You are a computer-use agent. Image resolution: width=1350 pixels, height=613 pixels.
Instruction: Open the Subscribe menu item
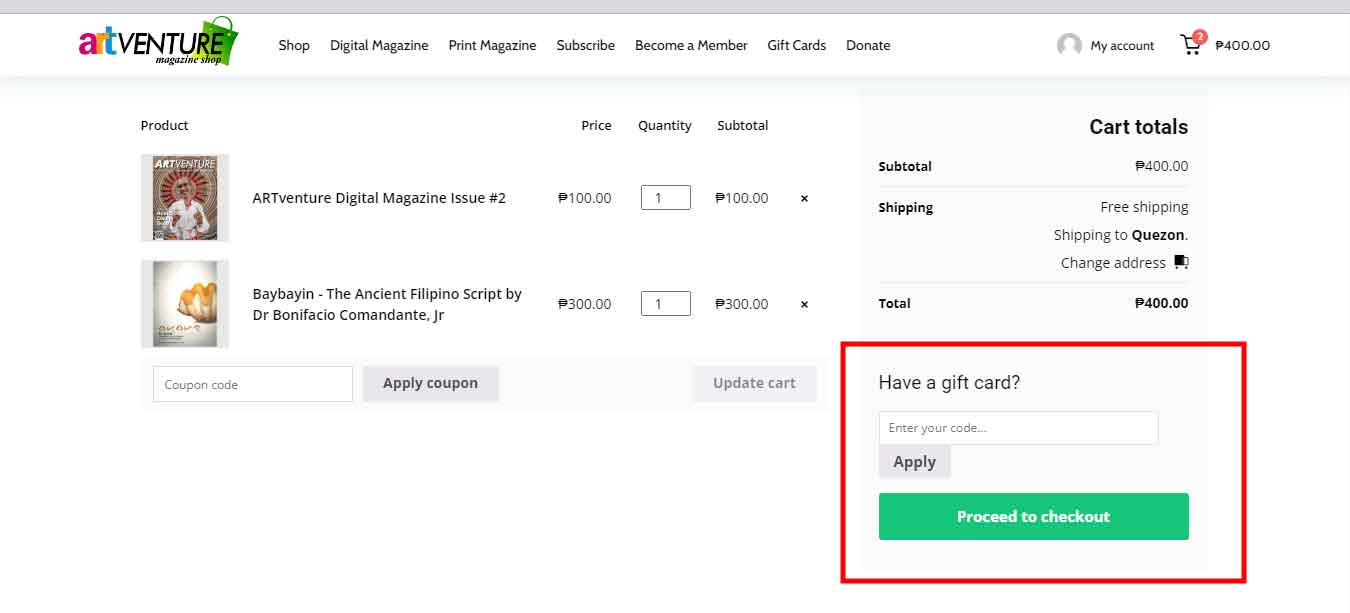(586, 45)
